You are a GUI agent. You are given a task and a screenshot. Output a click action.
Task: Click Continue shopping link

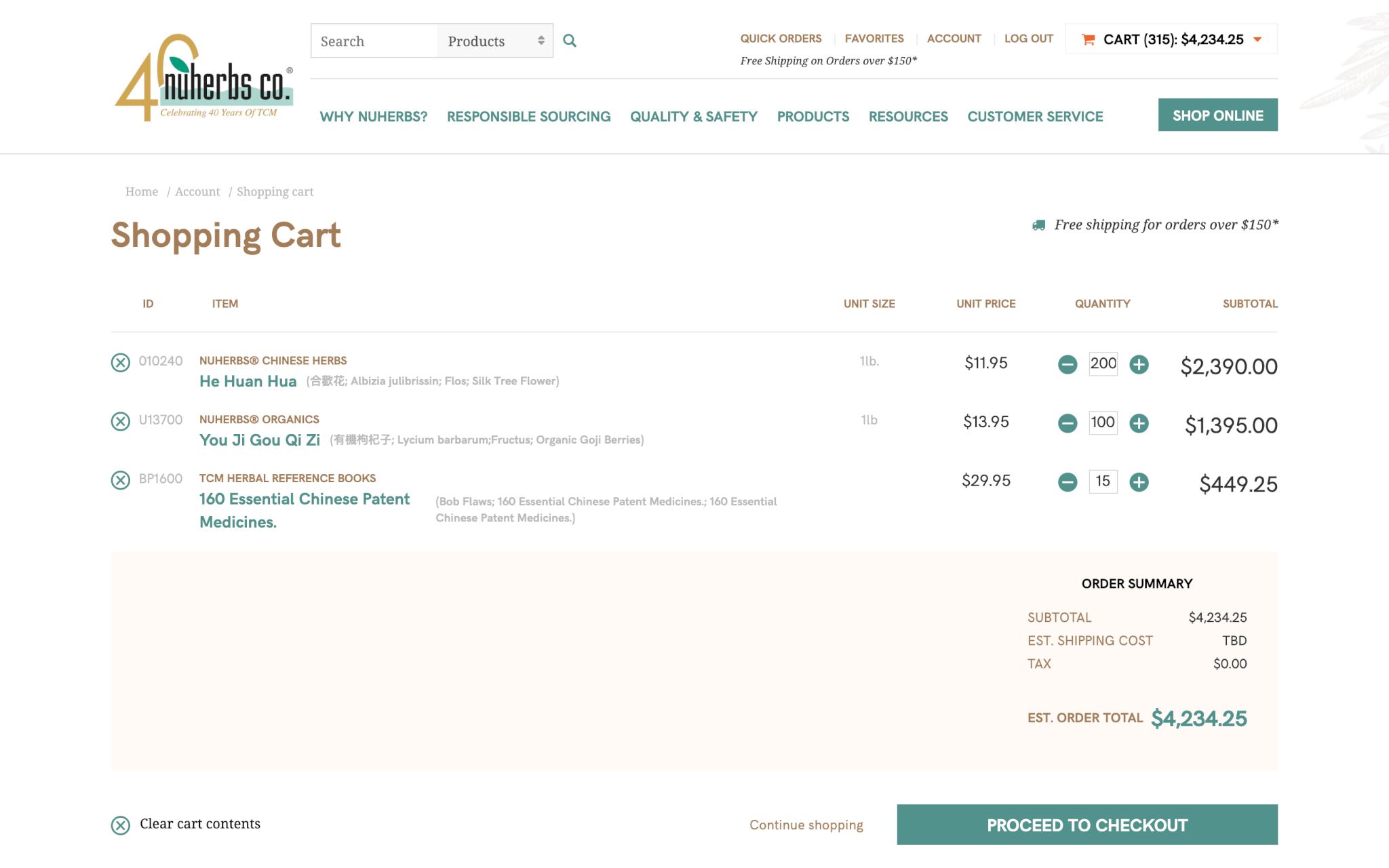[806, 825]
